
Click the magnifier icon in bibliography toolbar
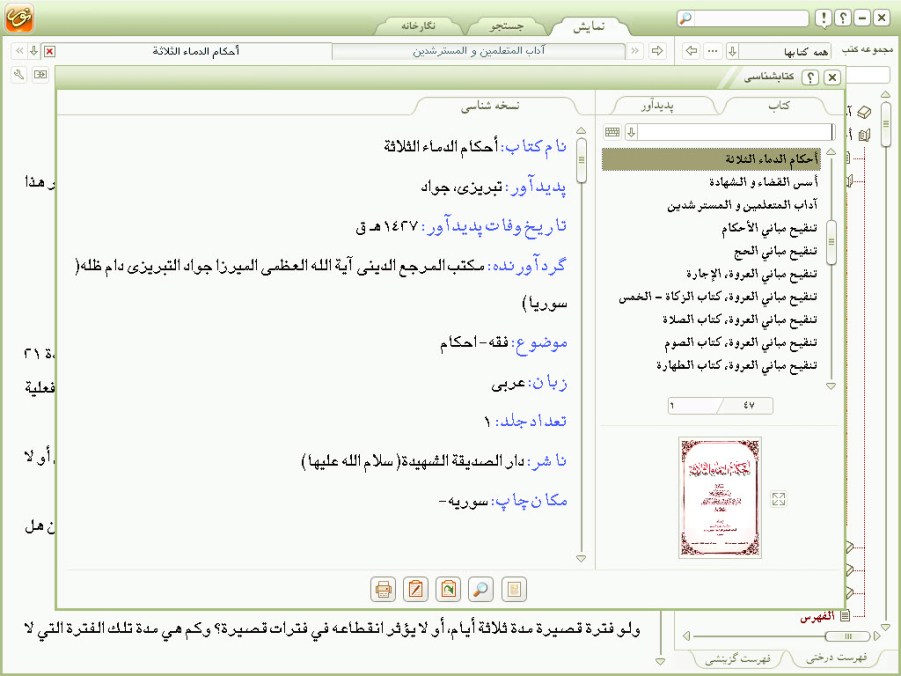pyautogui.click(x=480, y=589)
